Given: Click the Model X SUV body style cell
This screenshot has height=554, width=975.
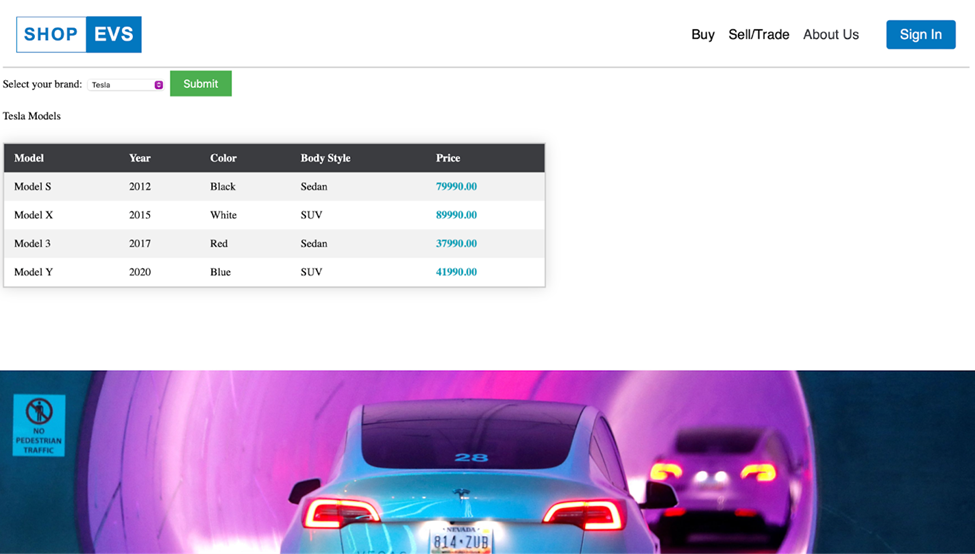Looking at the screenshot, I should [x=312, y=215].
